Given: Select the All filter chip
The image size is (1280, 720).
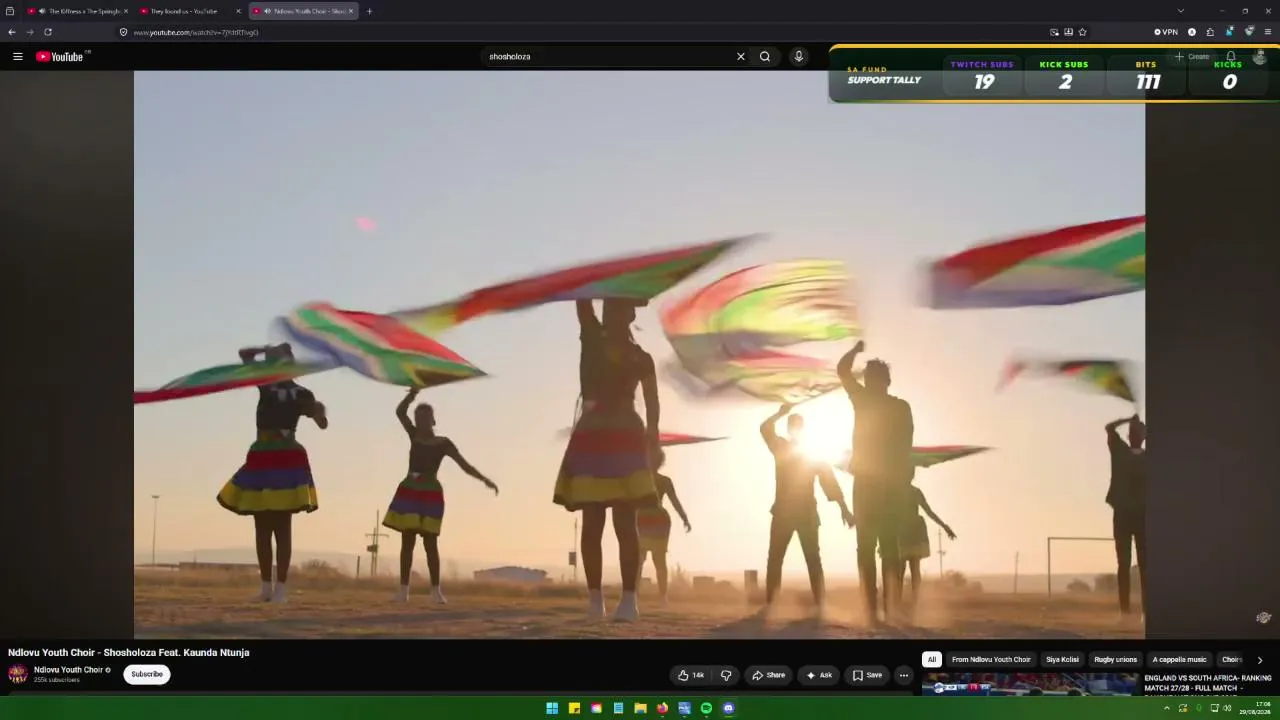Looking at the screenshot, I should coord(932,660).
